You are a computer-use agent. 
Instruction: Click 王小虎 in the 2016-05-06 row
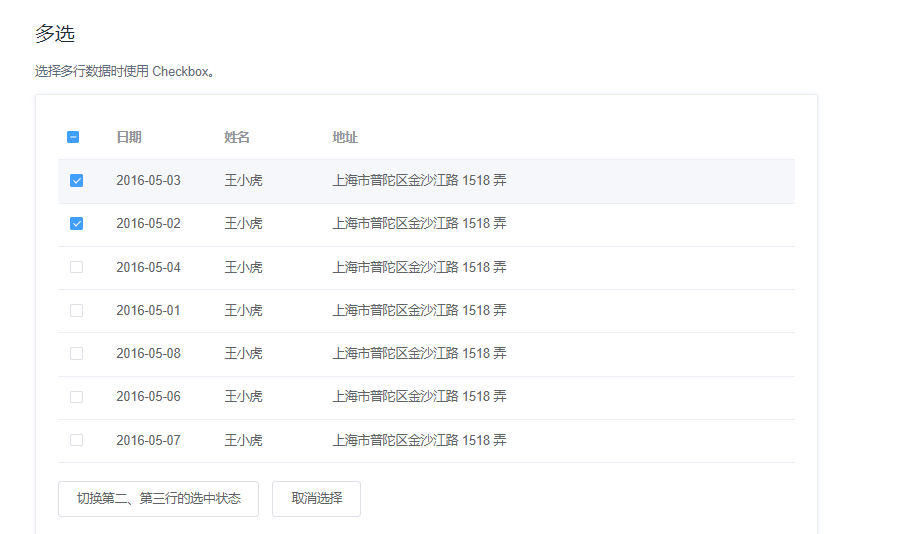point(243,397)
